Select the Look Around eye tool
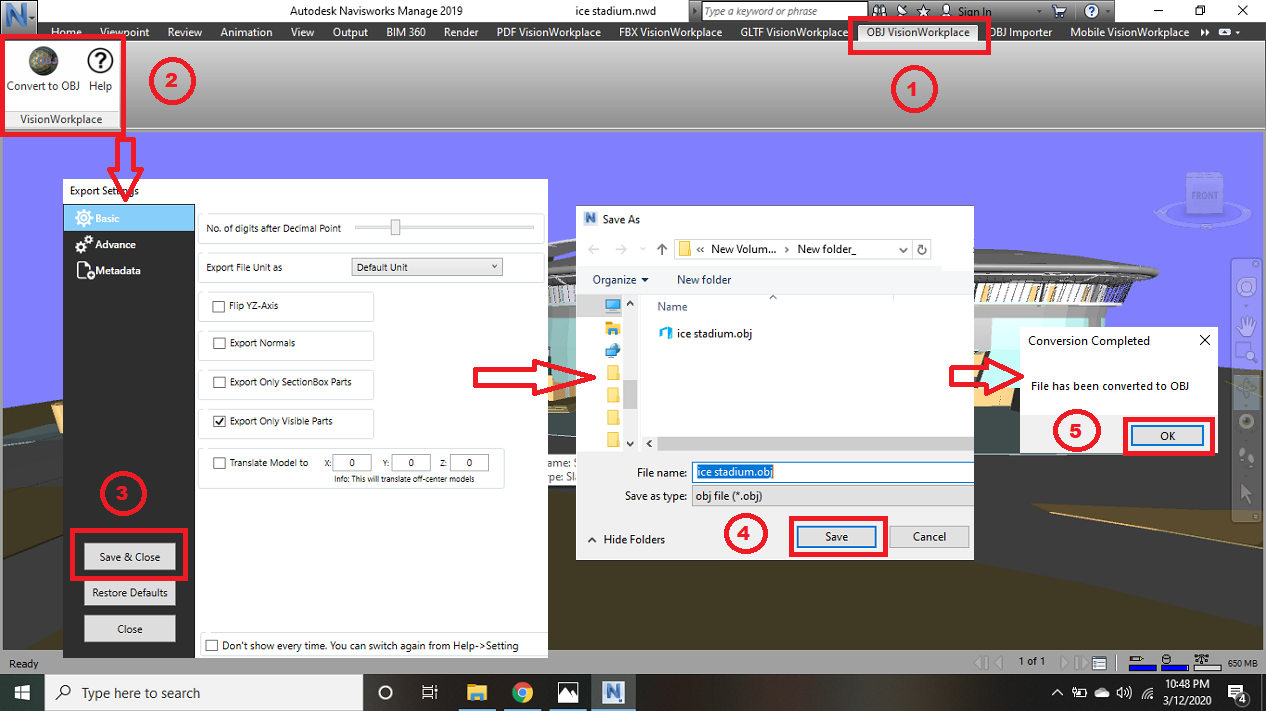 click(x=1246, y=421)
